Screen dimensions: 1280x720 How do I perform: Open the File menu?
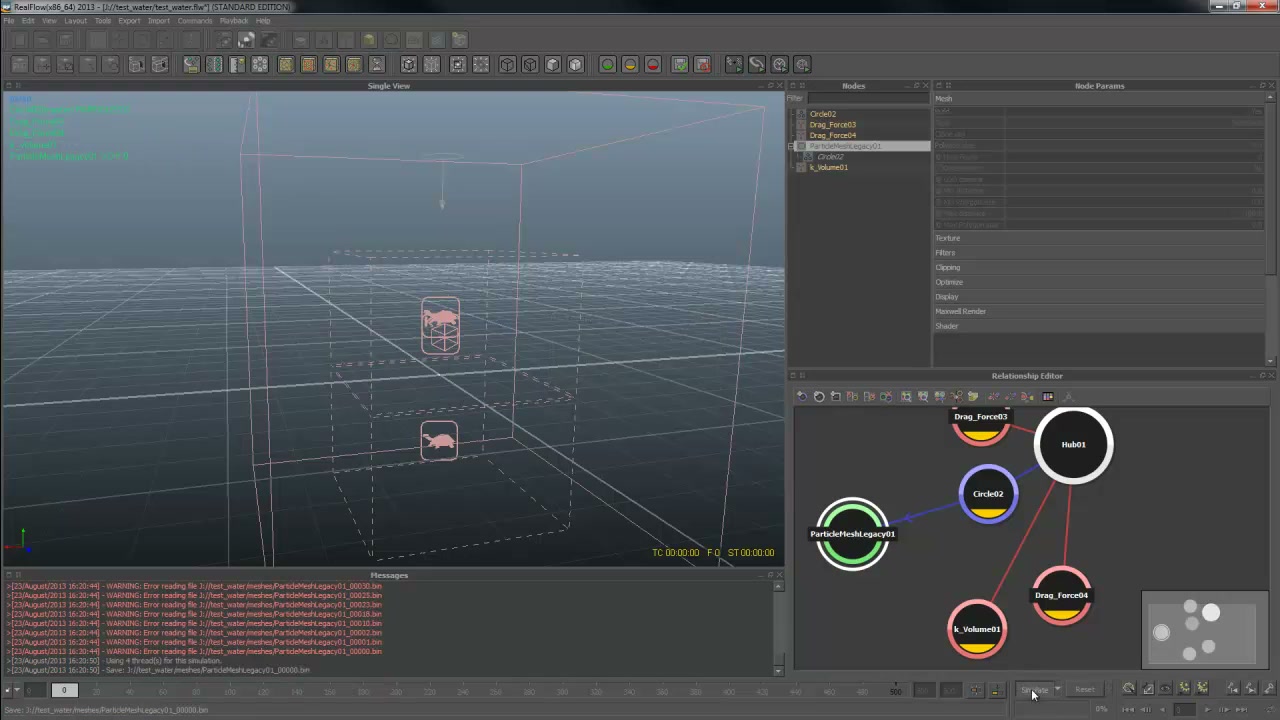click(x=9, y=21)
